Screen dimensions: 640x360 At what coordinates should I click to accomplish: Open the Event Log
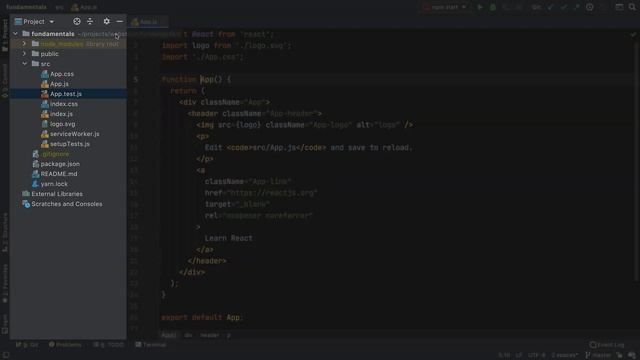click(x=607, y=345)
